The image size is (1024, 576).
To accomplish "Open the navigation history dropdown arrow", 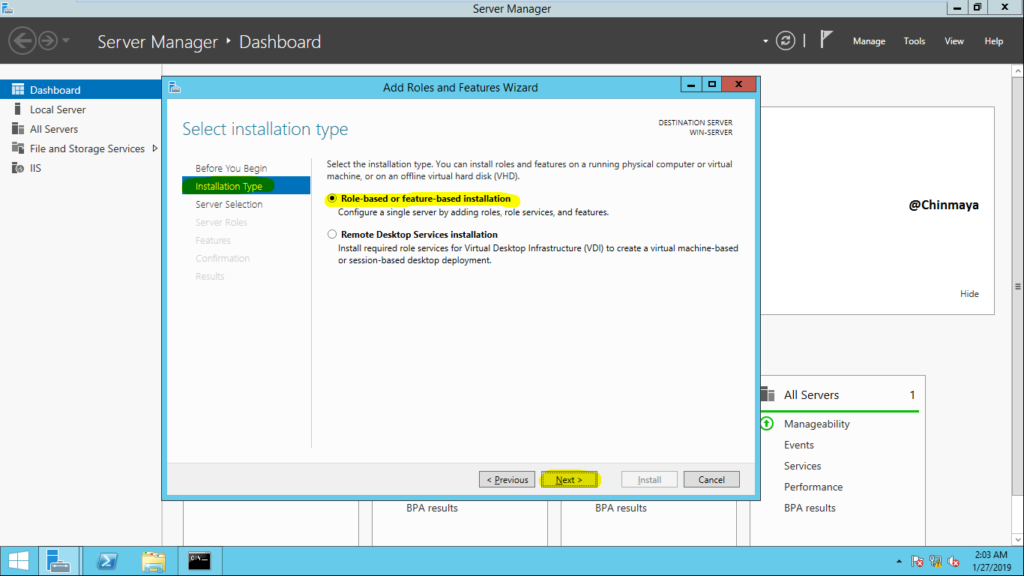I will click(66, 40).
